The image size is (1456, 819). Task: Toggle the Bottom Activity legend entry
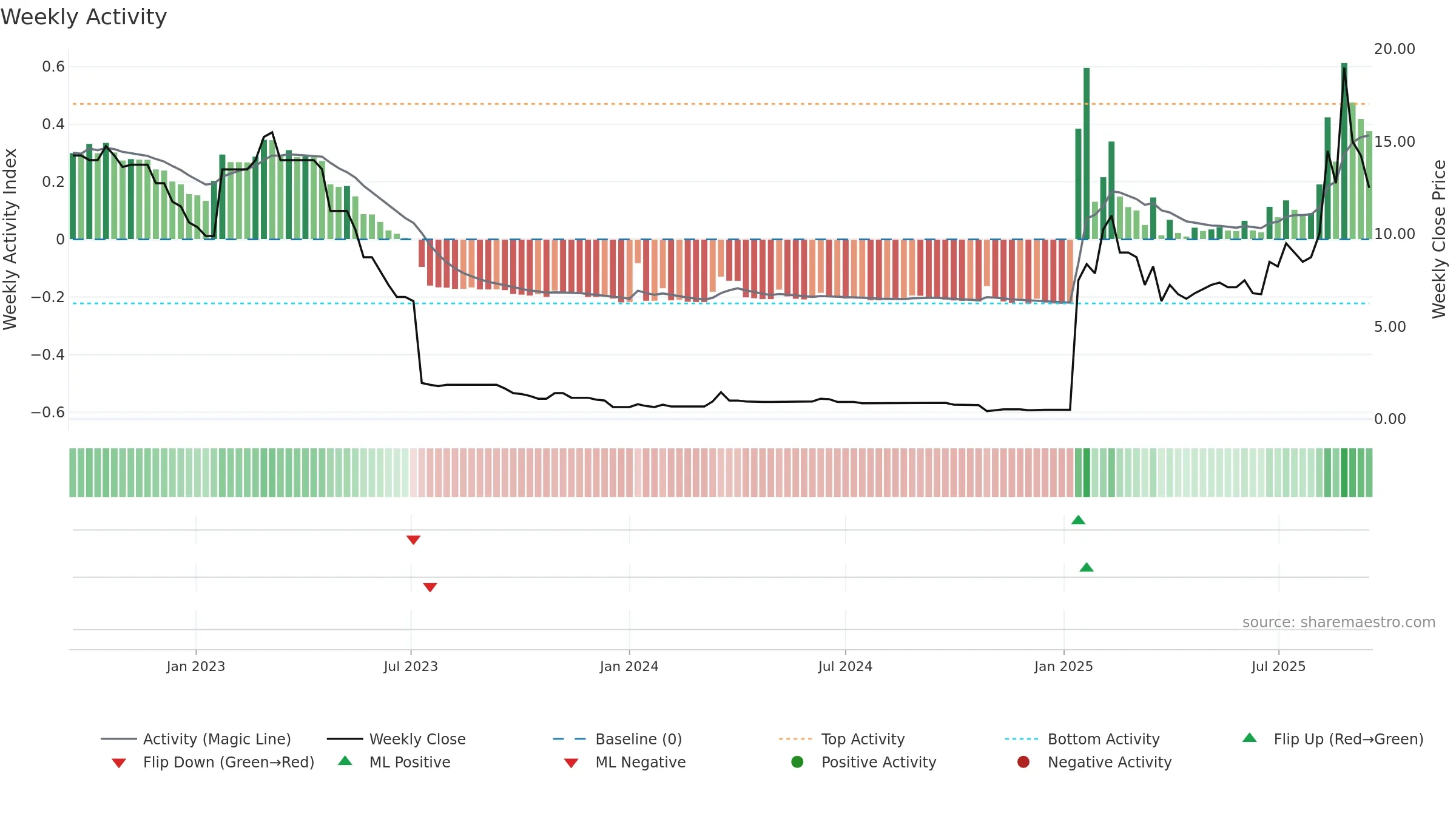tap(1082, 739)
